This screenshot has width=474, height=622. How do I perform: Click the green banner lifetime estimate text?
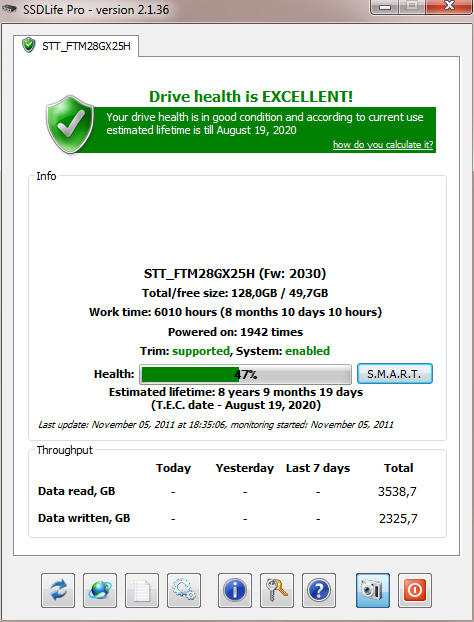[265, 124]
